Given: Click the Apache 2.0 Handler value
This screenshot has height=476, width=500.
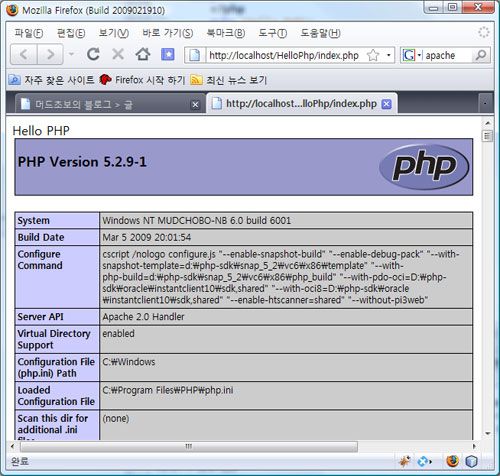Looking at the screenshot, I should tap(143, 317).
